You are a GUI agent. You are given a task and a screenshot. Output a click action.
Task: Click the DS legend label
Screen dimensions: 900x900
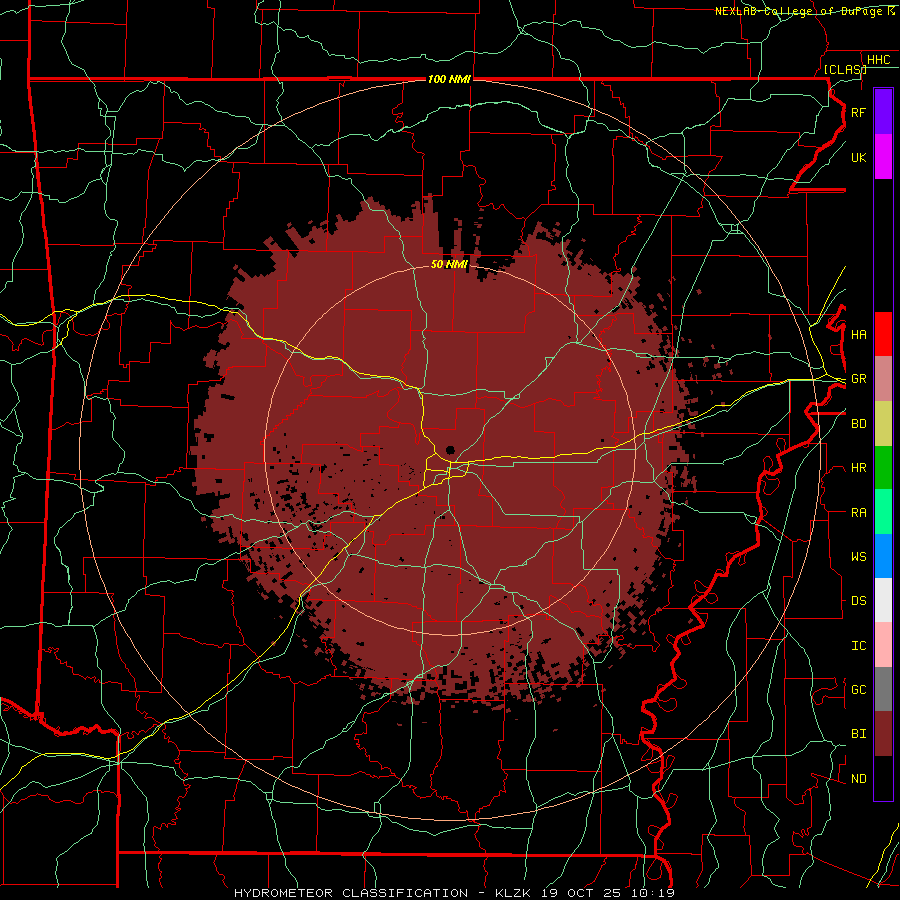[858, 601]
